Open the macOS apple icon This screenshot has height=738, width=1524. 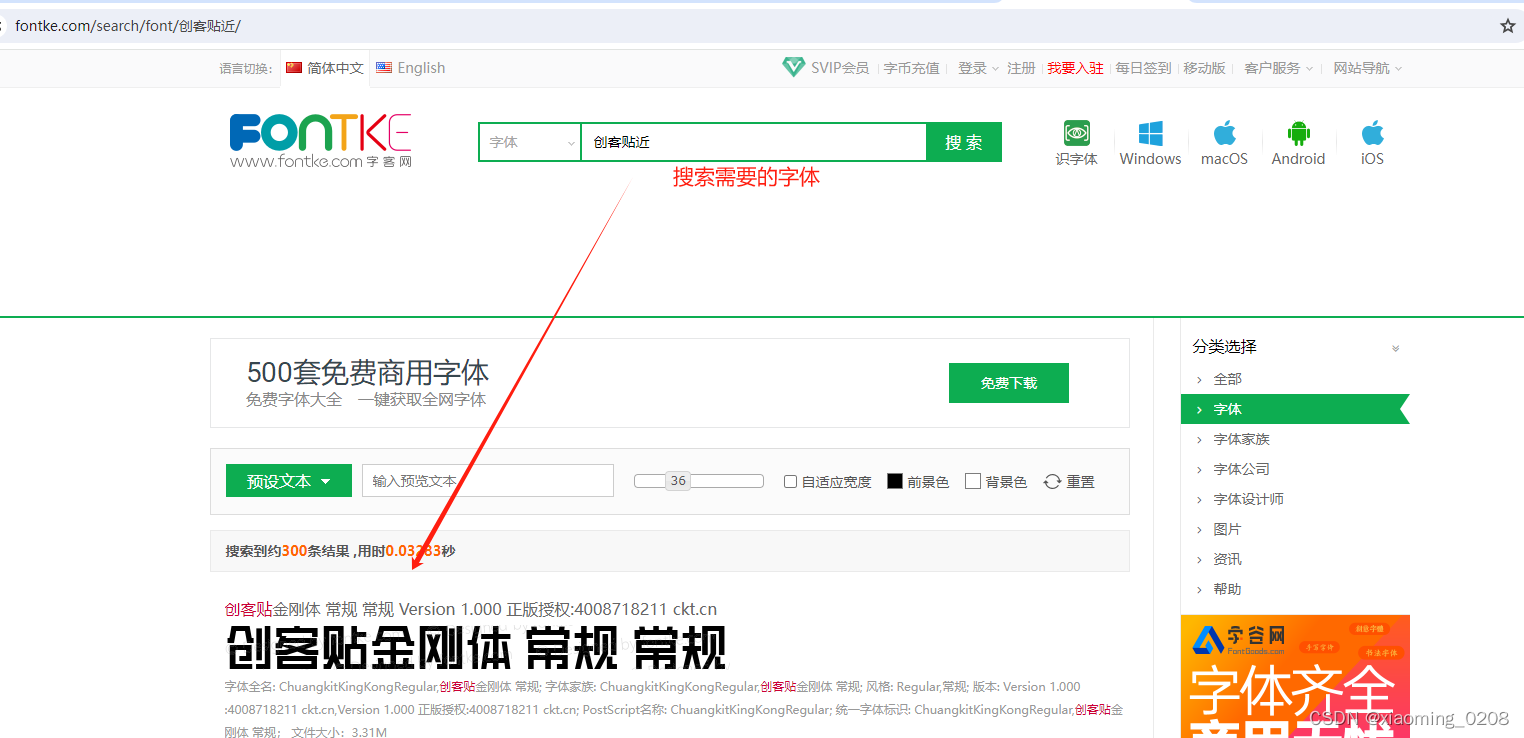click(1224, 133)
